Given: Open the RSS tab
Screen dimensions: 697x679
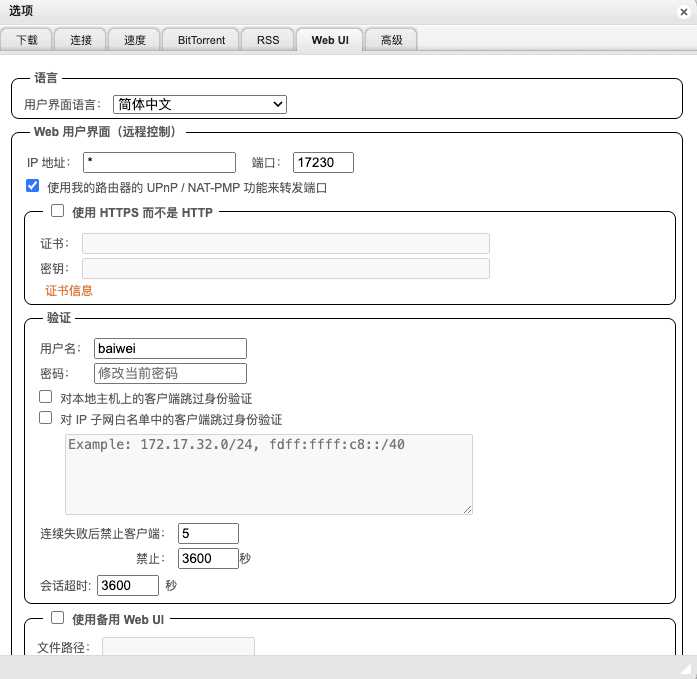Looking at the screenshot, I should (x=268, y=40).
